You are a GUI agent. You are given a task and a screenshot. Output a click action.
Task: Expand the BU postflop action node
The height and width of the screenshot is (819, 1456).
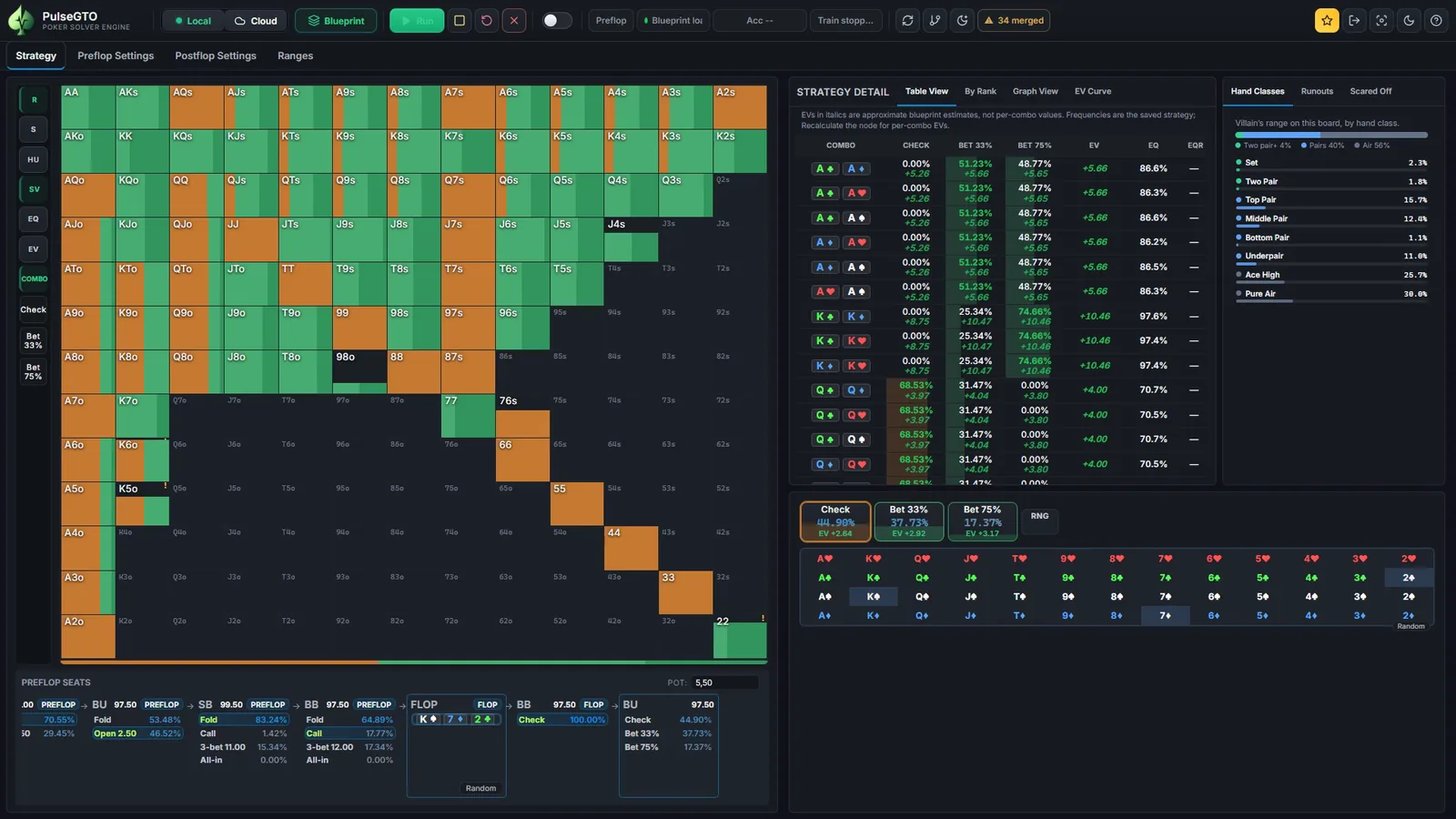(669, 747)
